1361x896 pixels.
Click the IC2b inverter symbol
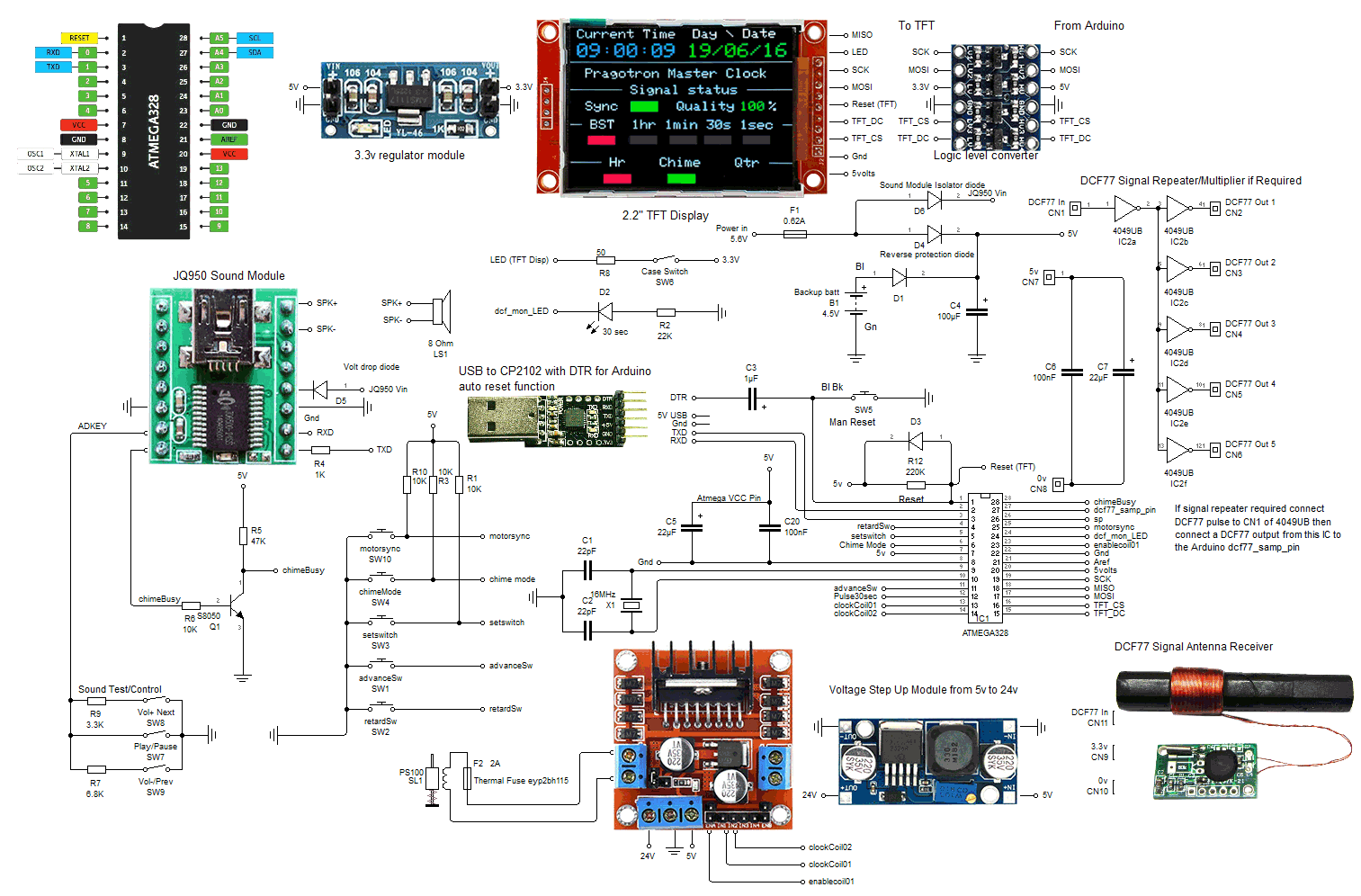click(x=1178, y=210)
